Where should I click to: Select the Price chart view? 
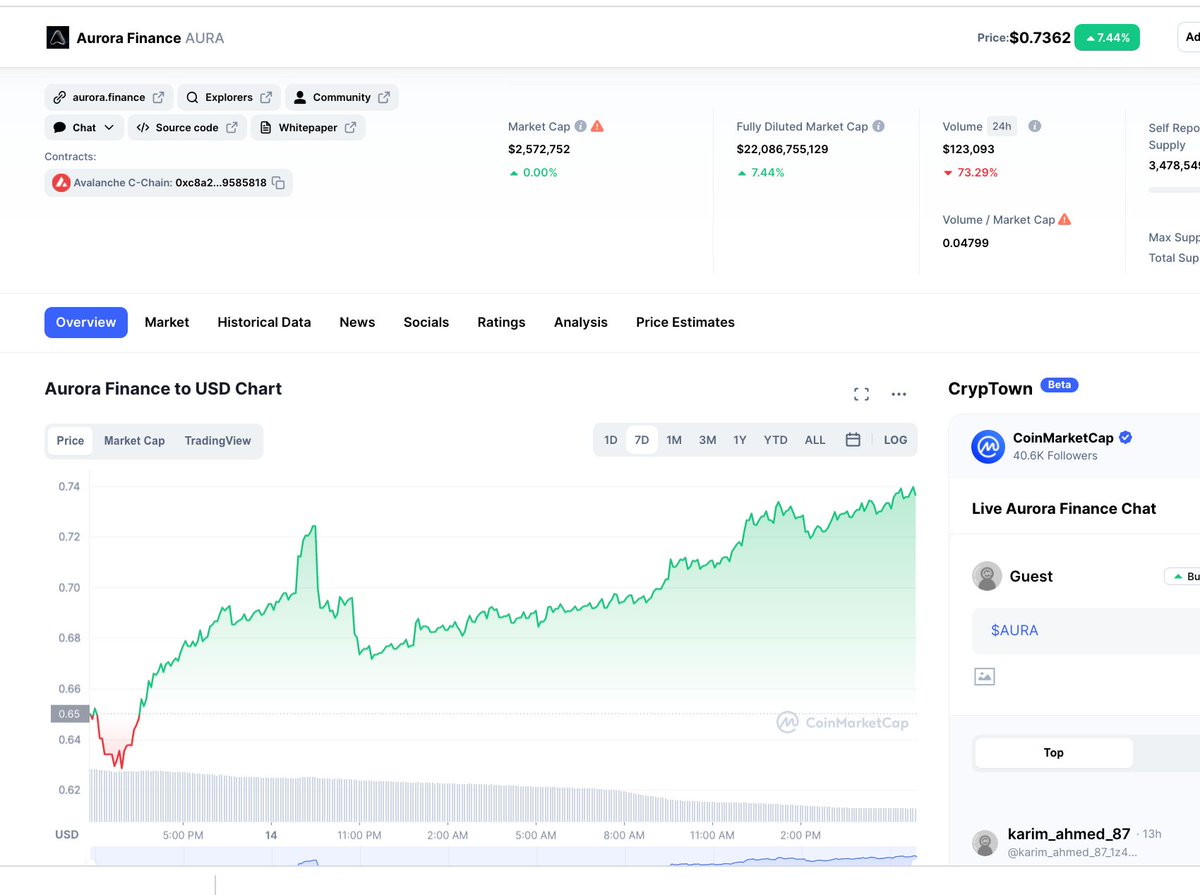click(70, 441)
